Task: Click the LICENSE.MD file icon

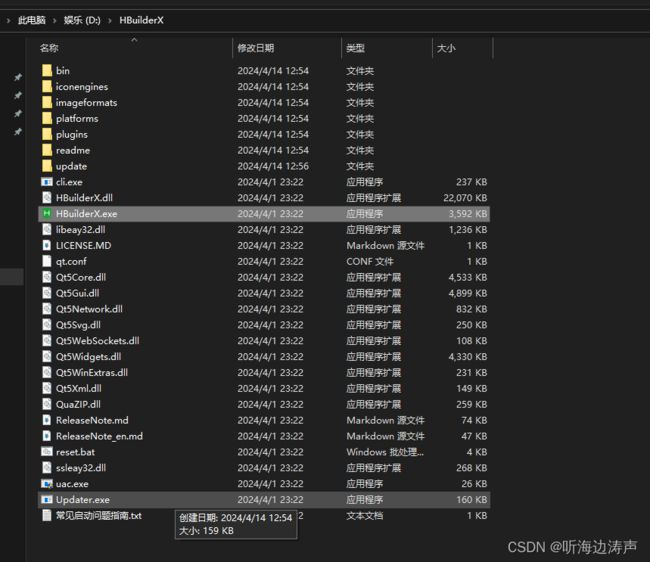Action: [47, 245]
